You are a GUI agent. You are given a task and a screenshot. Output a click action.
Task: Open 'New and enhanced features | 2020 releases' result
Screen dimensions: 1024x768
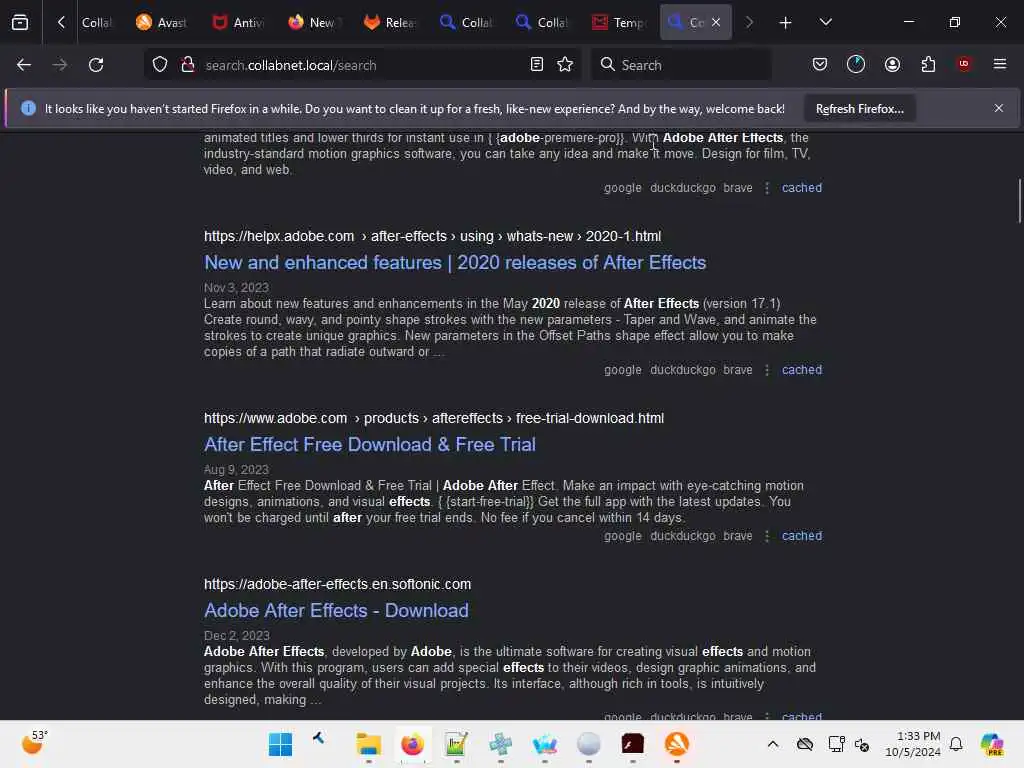(455, 263)
